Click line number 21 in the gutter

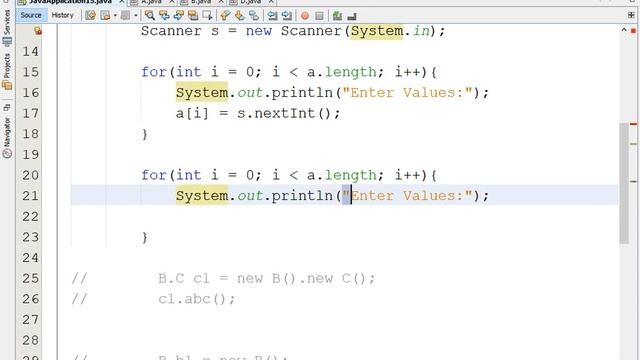[30, 196]
